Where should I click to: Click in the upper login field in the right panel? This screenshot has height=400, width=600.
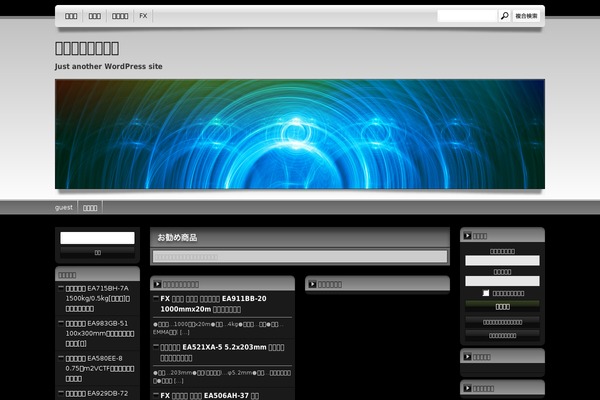point(502,260)
